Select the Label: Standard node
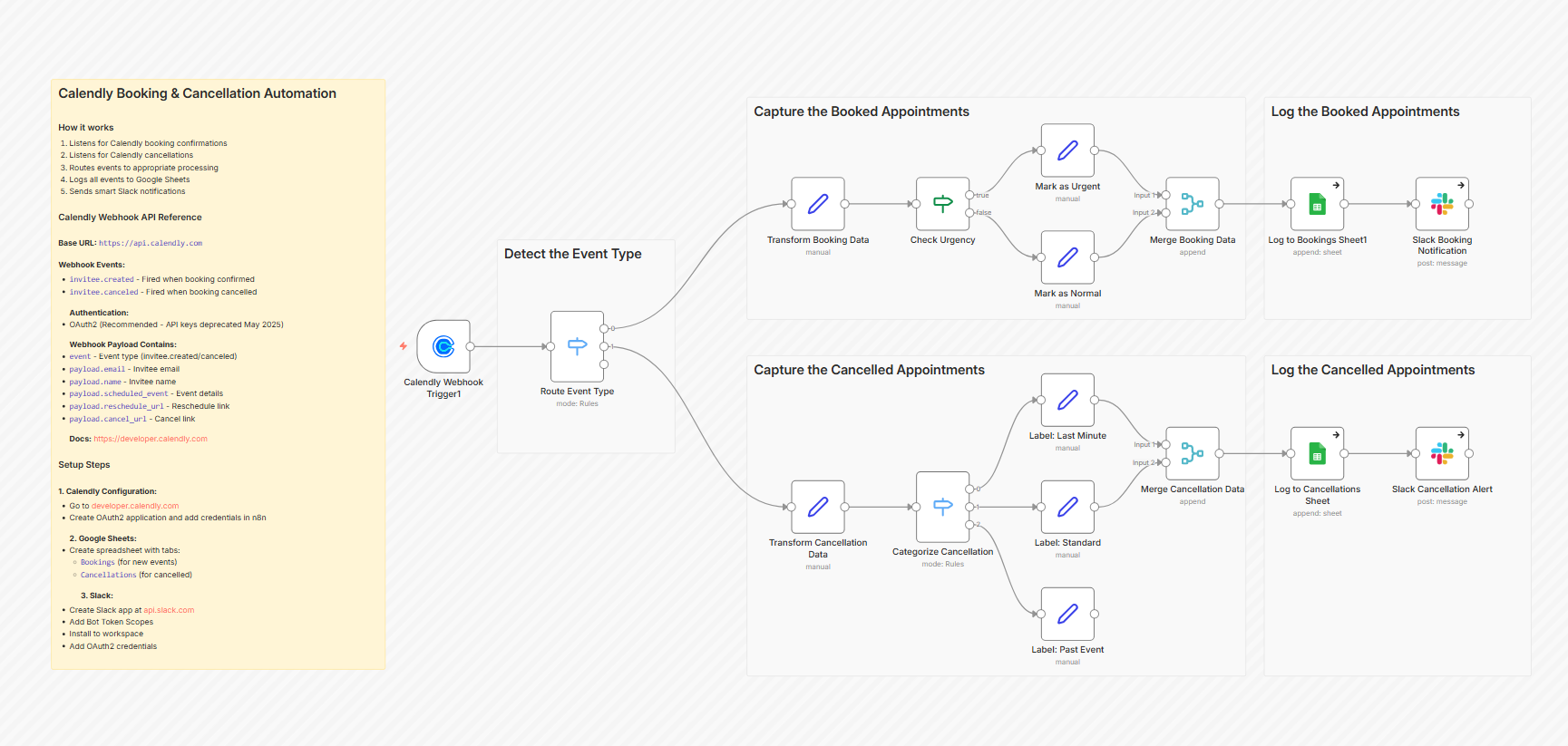This screenshot has width=1568, height=746. [x=1067, y=507]
